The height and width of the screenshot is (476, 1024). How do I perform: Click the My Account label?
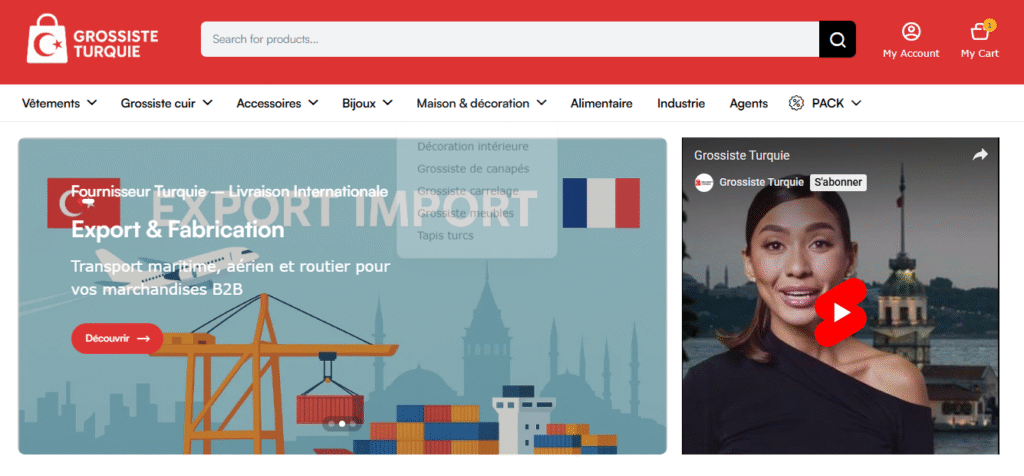click(911, 54)
